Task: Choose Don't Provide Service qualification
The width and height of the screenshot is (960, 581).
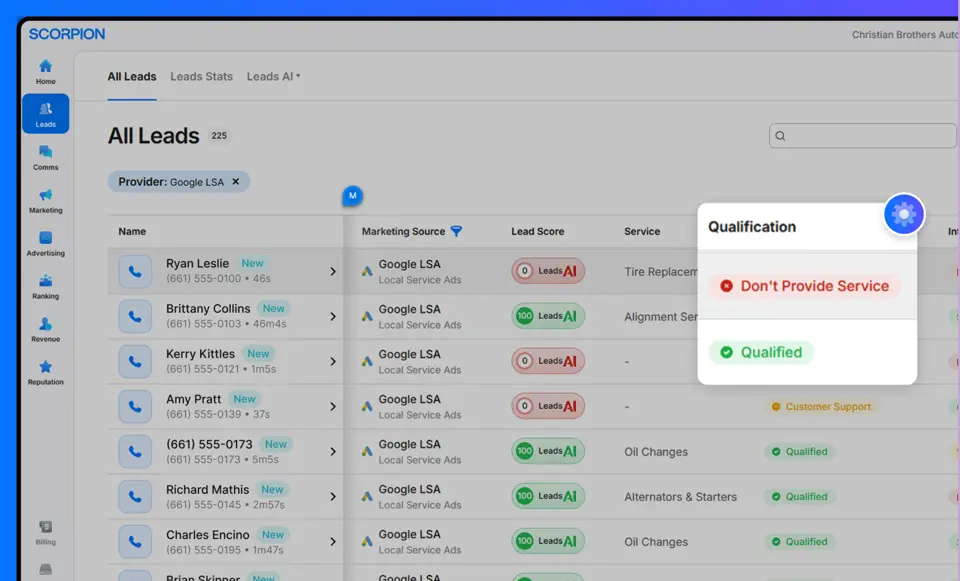Action: [805, 286]
